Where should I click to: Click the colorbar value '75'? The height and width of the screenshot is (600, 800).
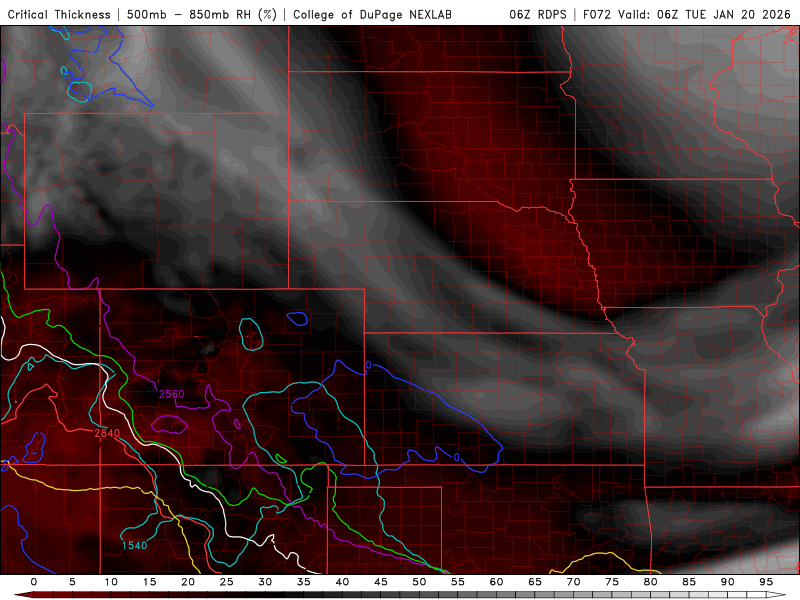tap(612, 582)
